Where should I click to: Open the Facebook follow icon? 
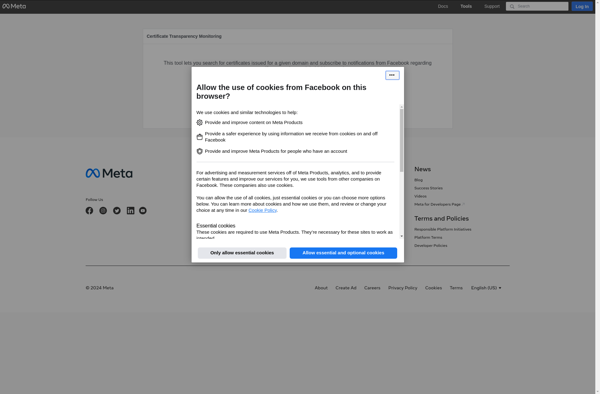(x=89, y=211)
